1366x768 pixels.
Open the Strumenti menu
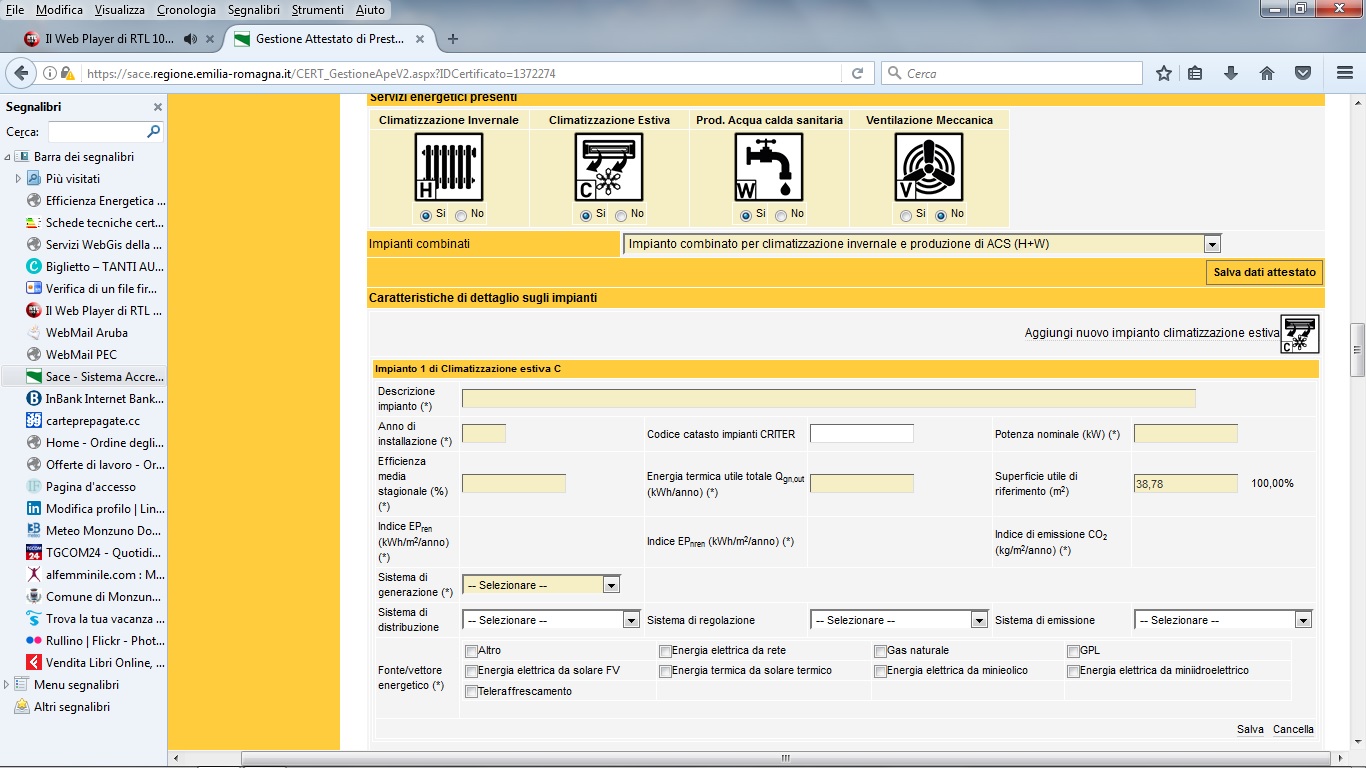(x=318, y=10)
